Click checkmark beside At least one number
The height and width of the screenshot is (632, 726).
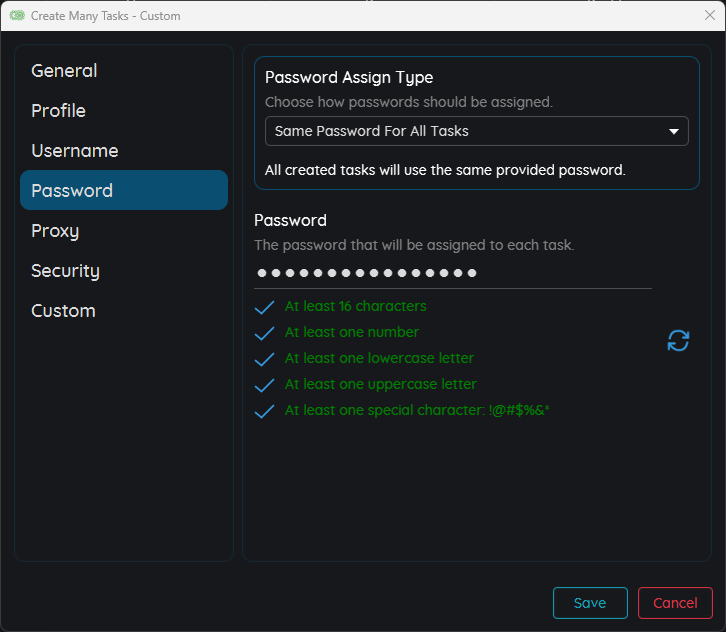pos(265,333)
